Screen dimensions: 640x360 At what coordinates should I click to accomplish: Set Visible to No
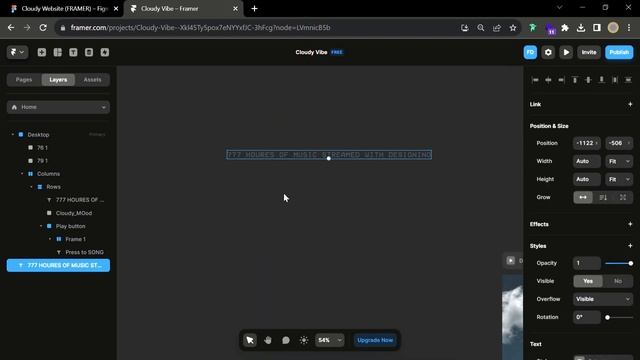tap(618, 281)
